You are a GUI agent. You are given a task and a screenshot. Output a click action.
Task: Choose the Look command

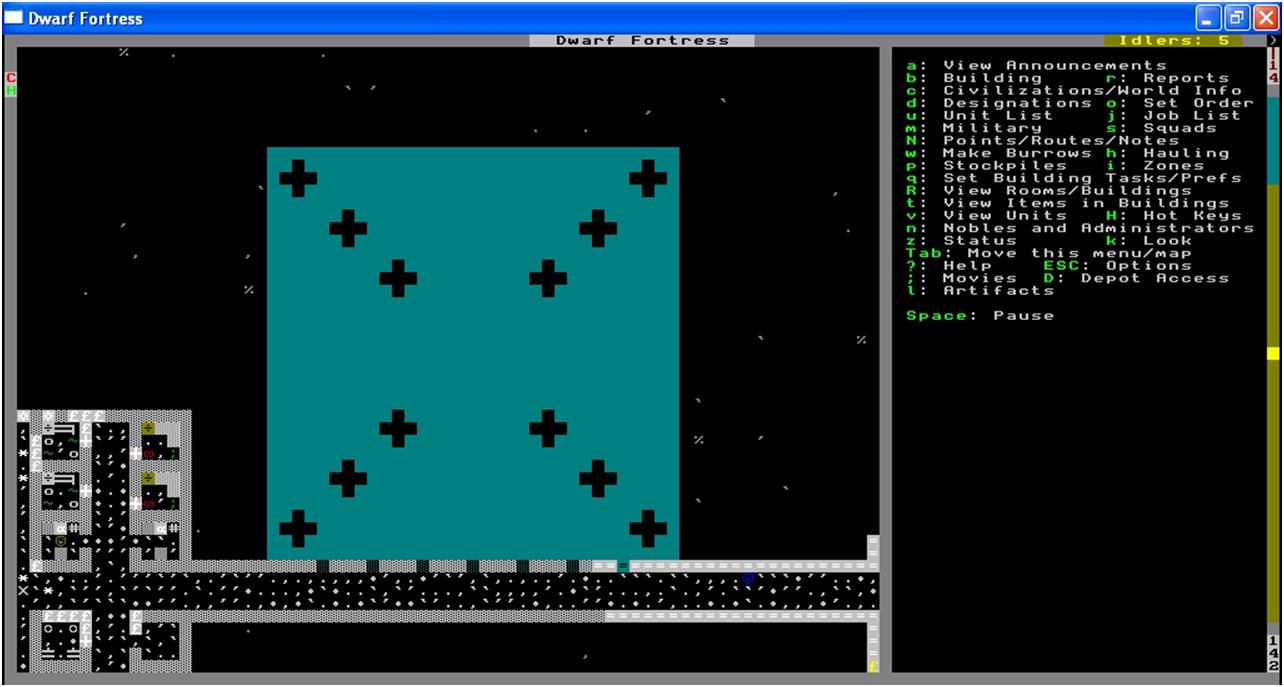(x=1148, y=240)
